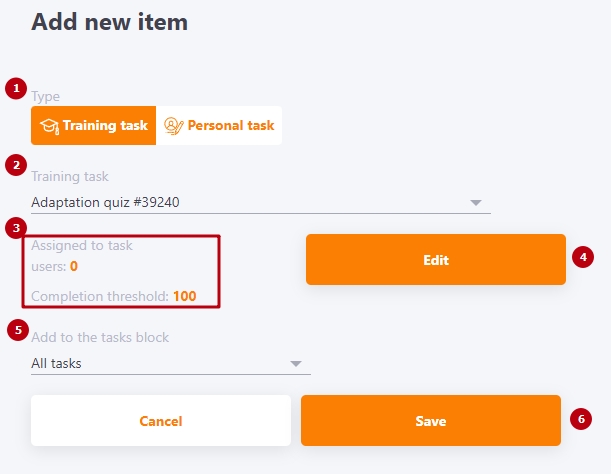
Task: Expand the tasks block dropdown arrow
Action: pos(296,364)
